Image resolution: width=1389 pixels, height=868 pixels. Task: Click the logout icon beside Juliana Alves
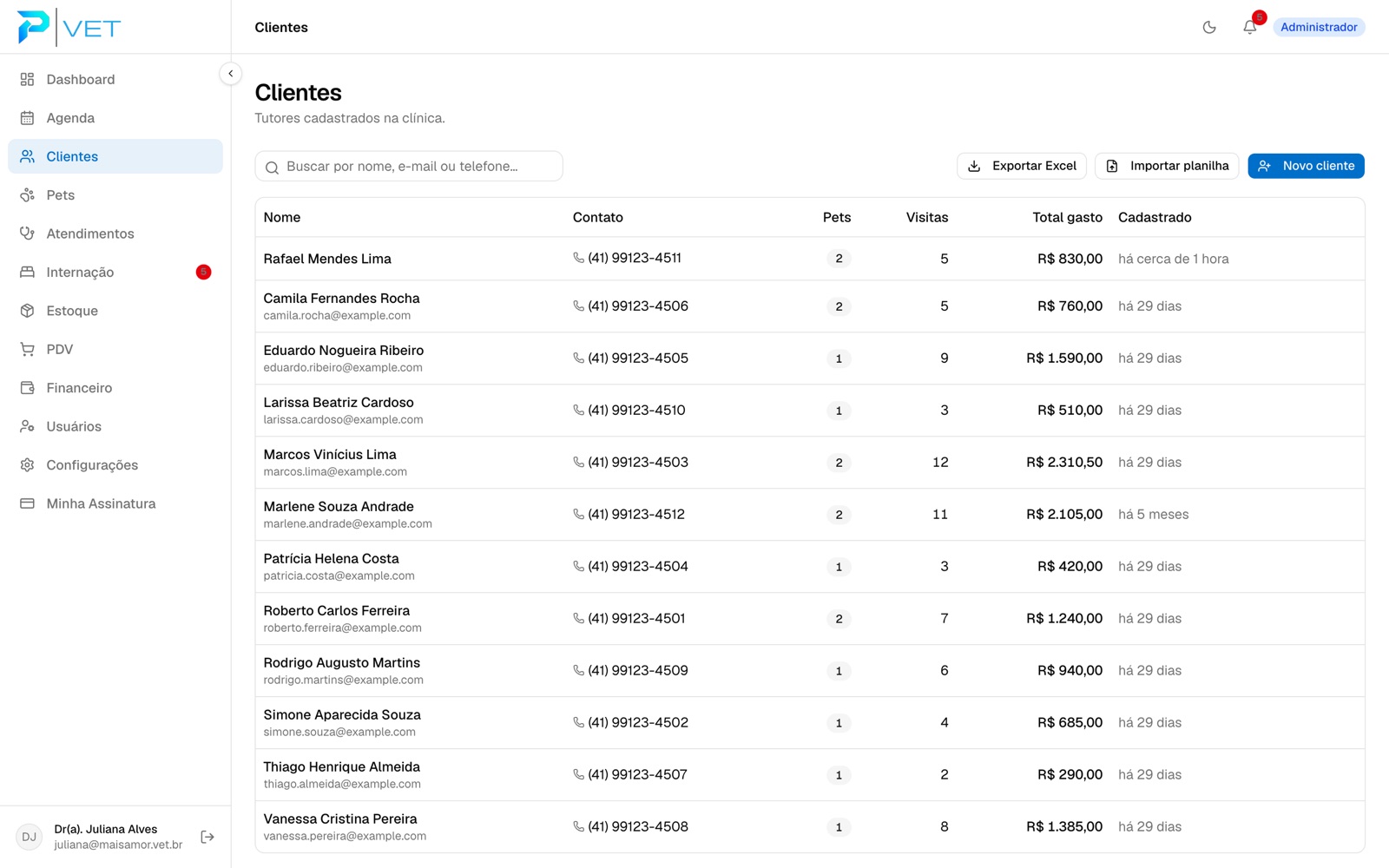(x=207, y=837)
